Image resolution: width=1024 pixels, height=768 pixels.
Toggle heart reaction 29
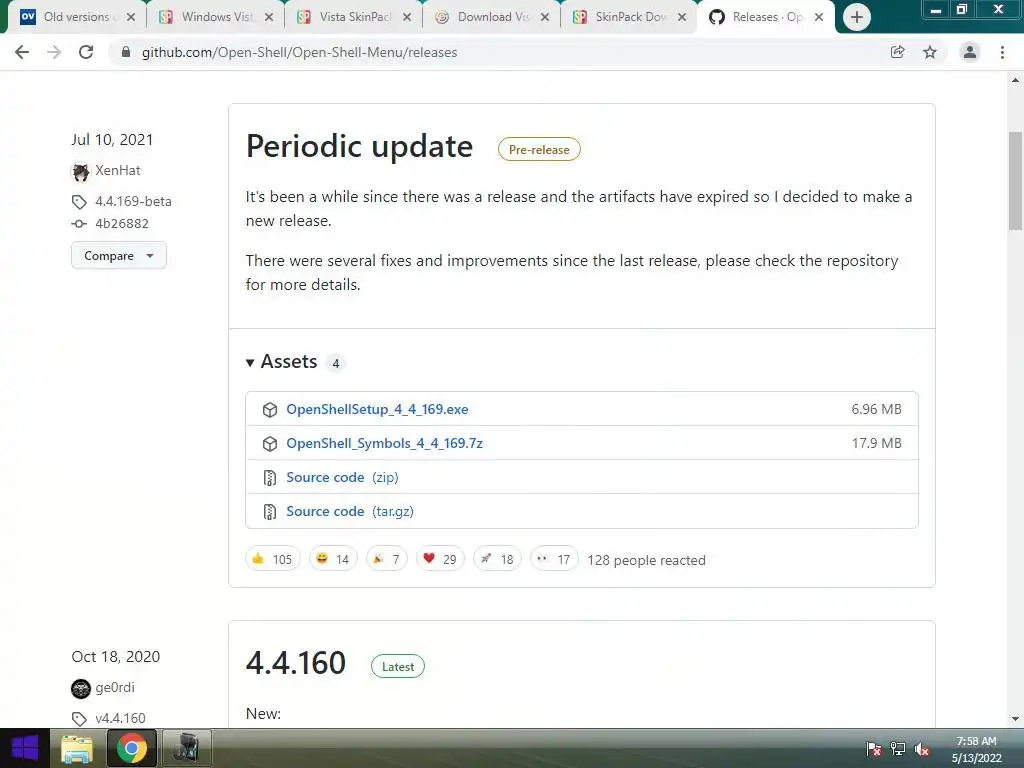coord(440,559)
